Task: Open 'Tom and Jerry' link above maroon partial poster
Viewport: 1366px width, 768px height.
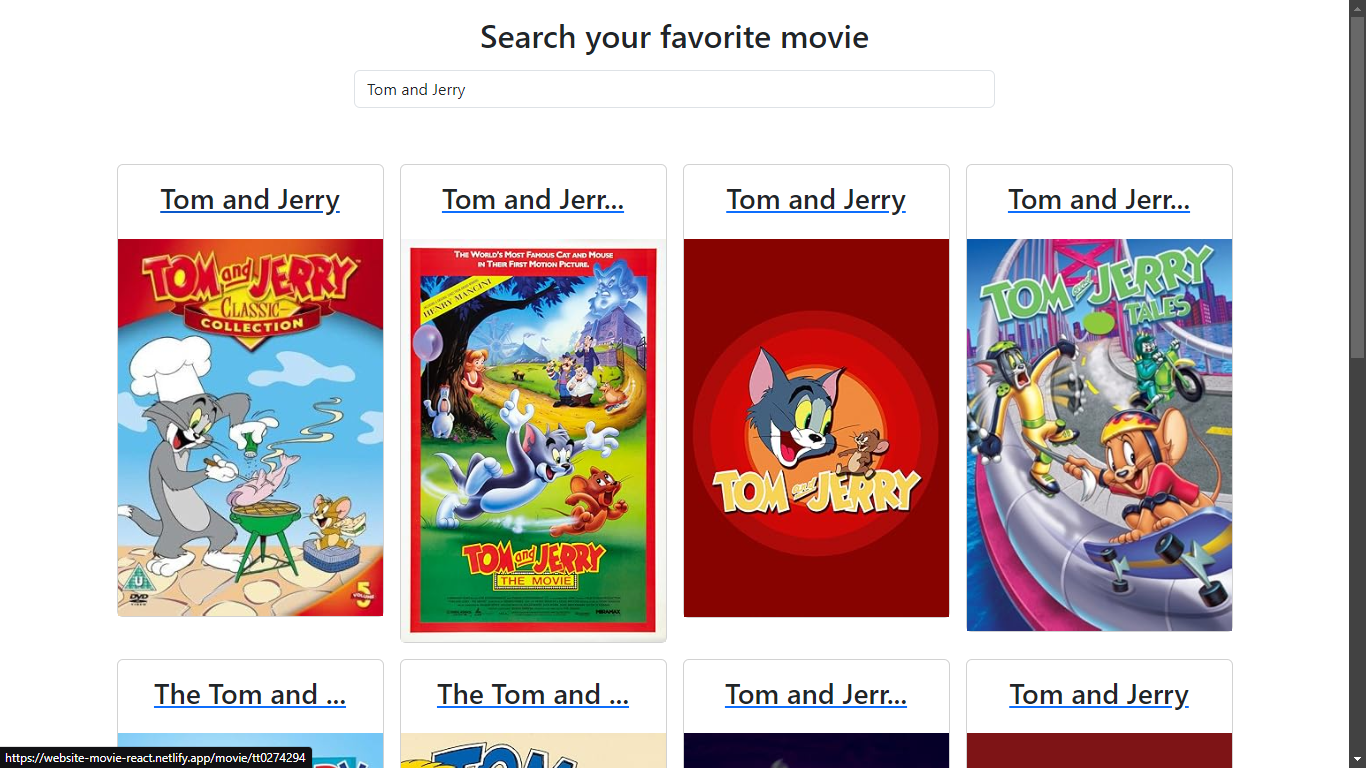Action: pos(1099,695)
